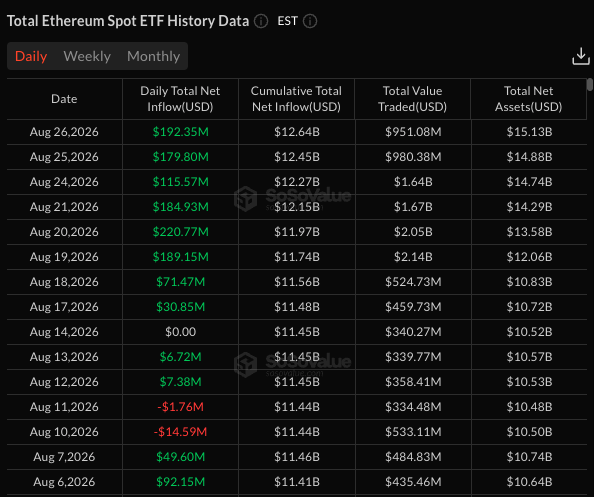Select the Aug 13,2026 date cell
Screen dimensions: 594x497
pos(64,357)
